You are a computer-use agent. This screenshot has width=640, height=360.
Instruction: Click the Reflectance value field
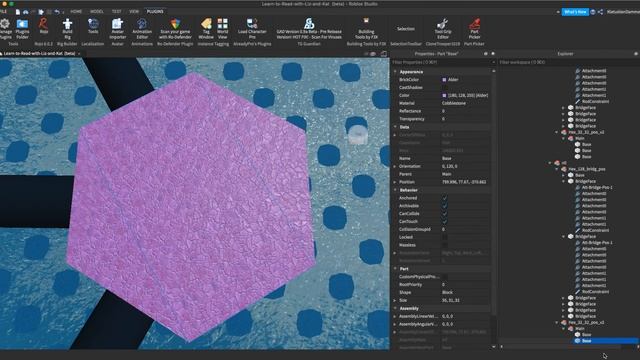pyautogui.click(x=465, y=111)
